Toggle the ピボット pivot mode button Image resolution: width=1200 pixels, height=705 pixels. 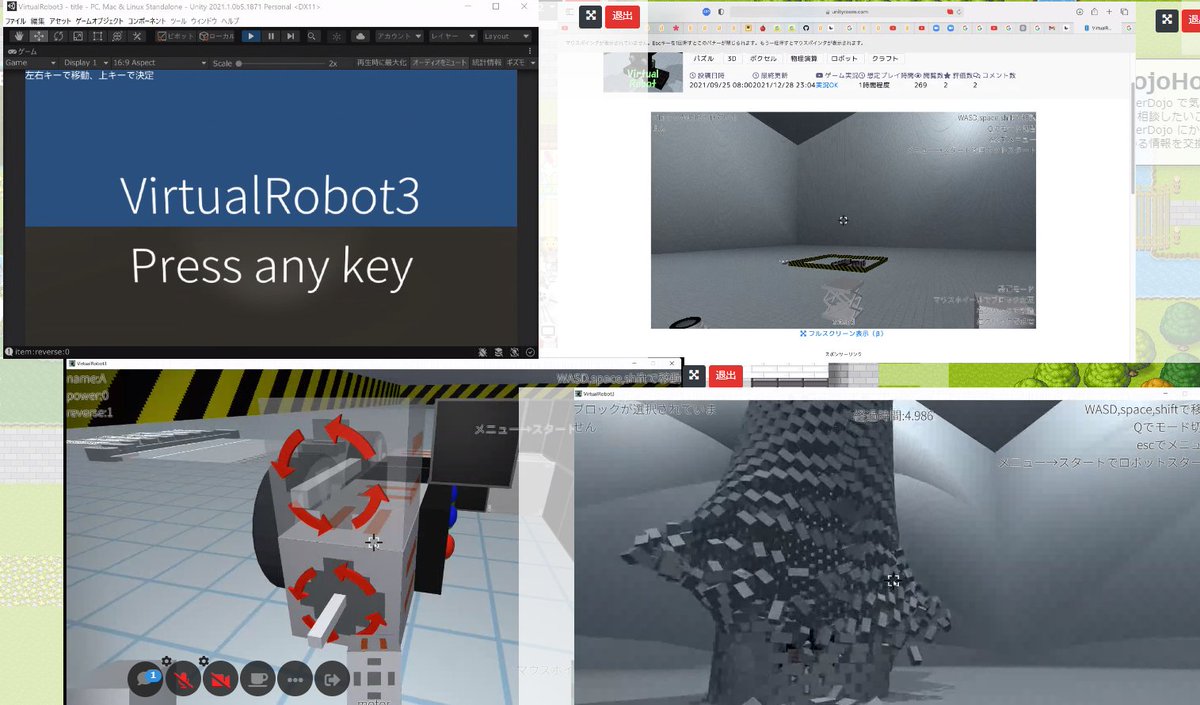click(x=176, y=36)
